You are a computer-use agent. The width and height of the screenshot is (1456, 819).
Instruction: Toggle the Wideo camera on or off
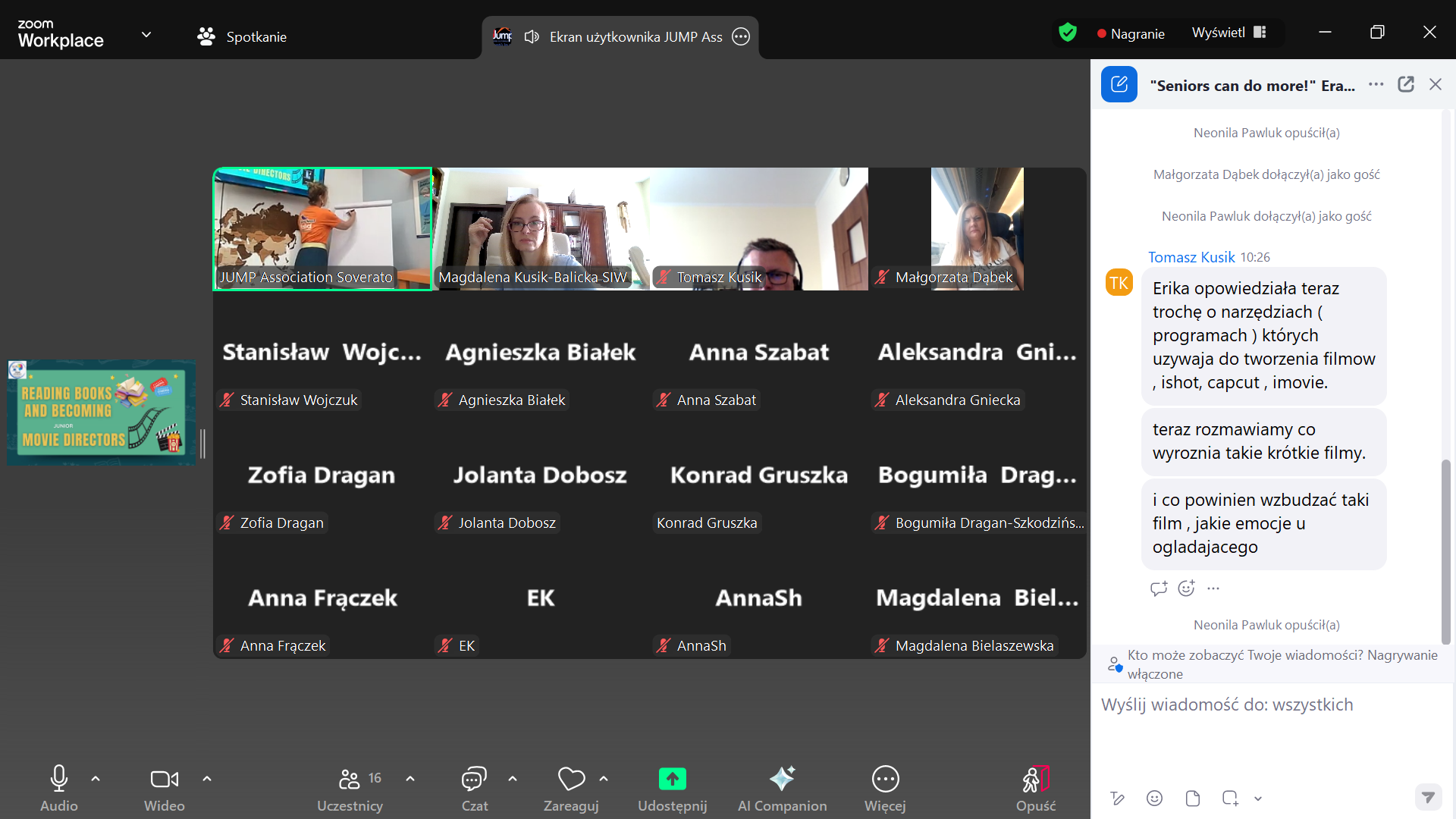pyautogui.click(x=164, y=779)
